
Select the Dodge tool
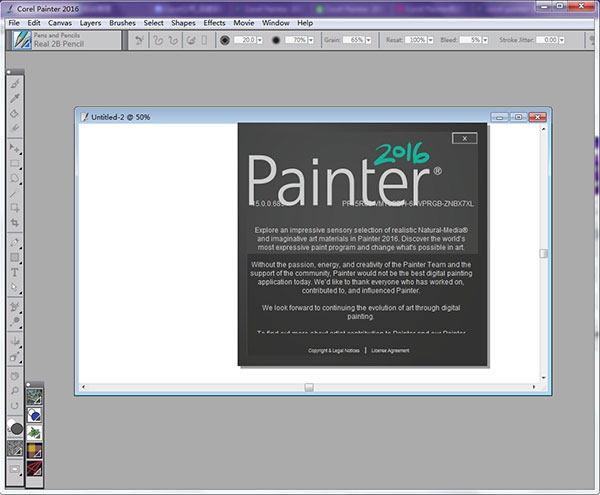point(15,321)
